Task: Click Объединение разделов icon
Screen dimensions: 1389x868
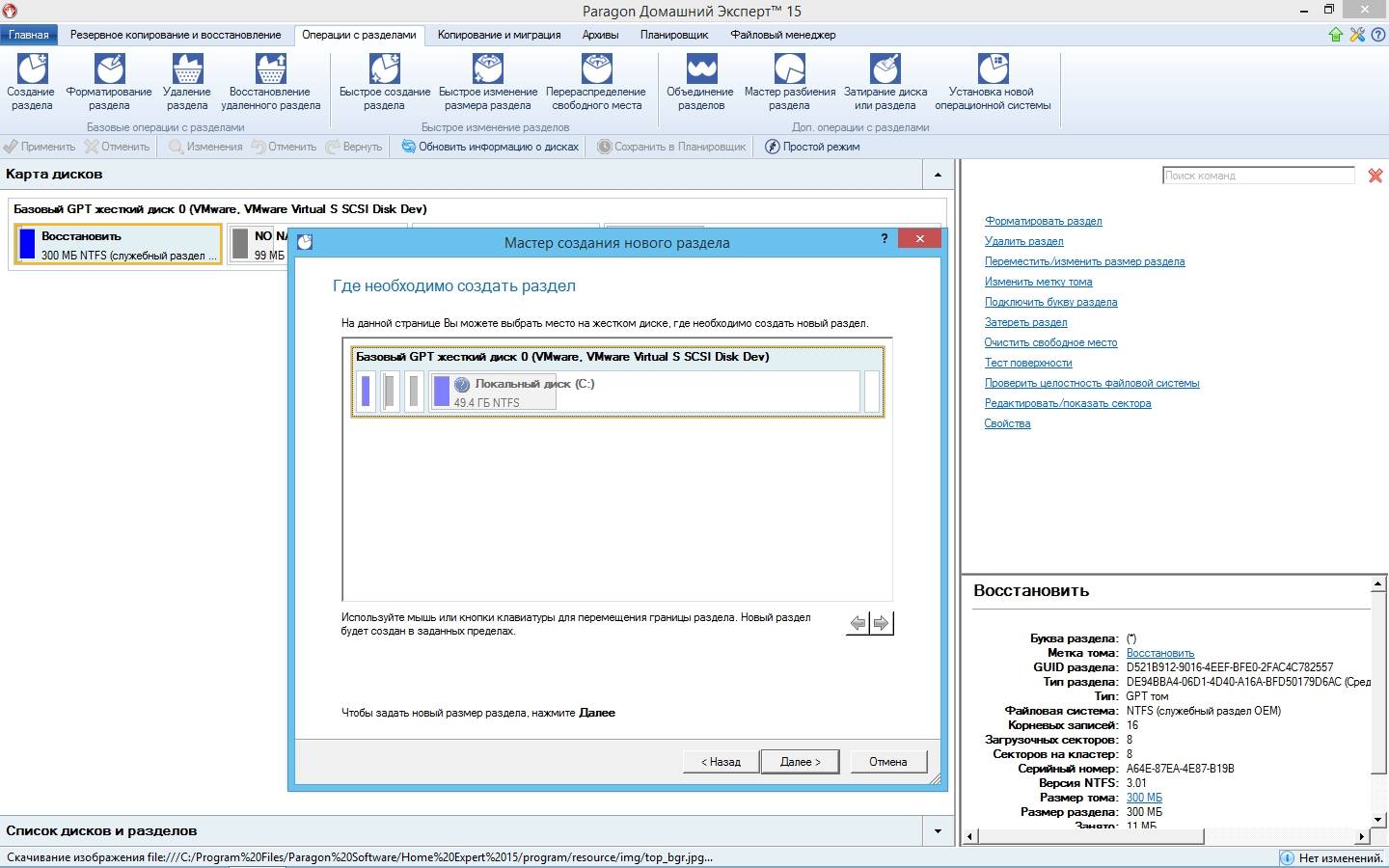Action: pyautogui.click(x=701, y=69)
